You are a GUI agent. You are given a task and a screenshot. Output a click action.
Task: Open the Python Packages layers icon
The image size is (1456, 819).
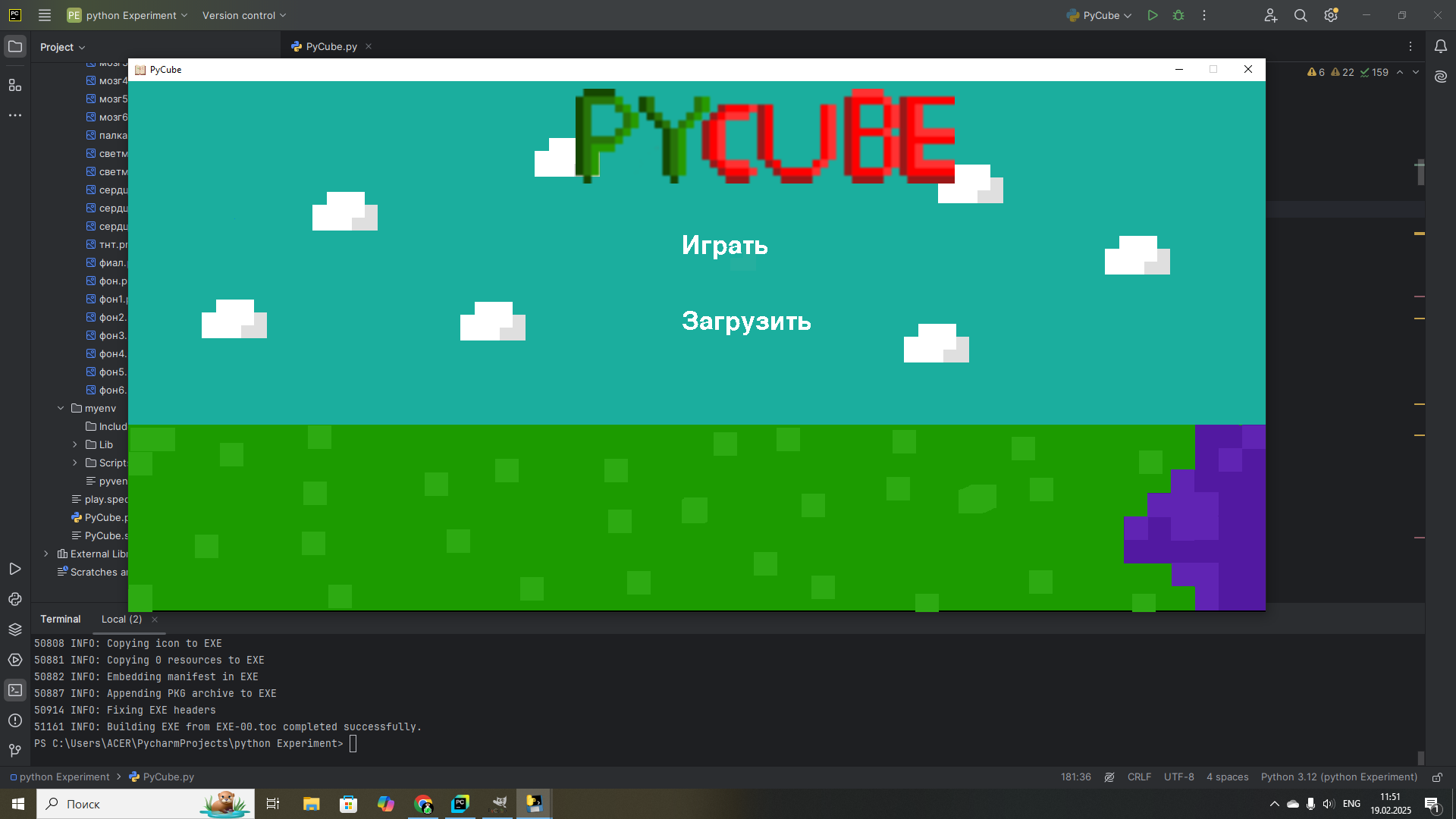(x=15, y=629)
